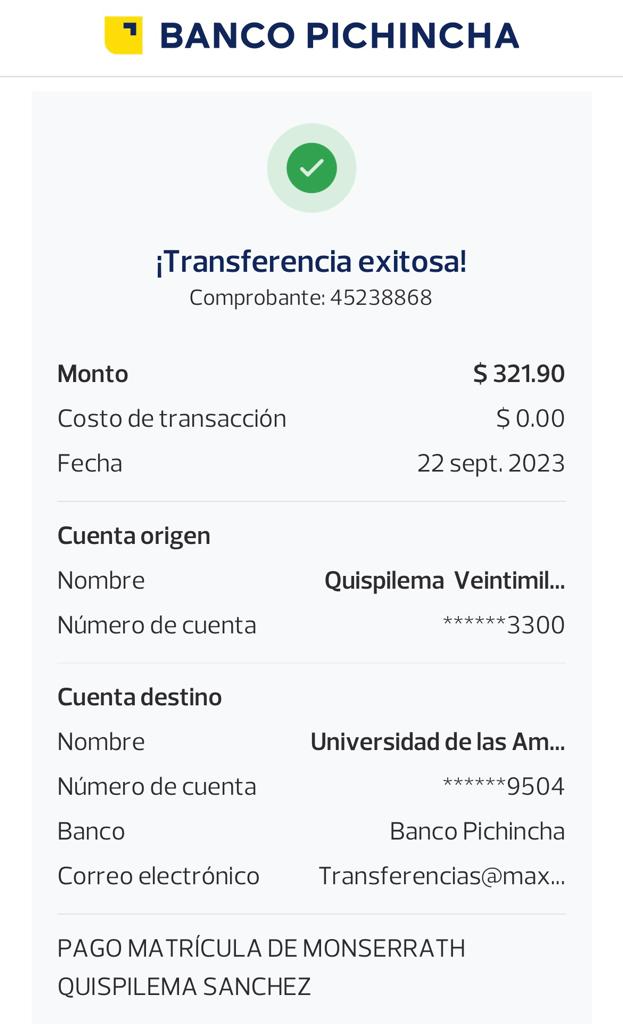Expand the truncated name Quispilema Veintimil...

click(444, 581)
